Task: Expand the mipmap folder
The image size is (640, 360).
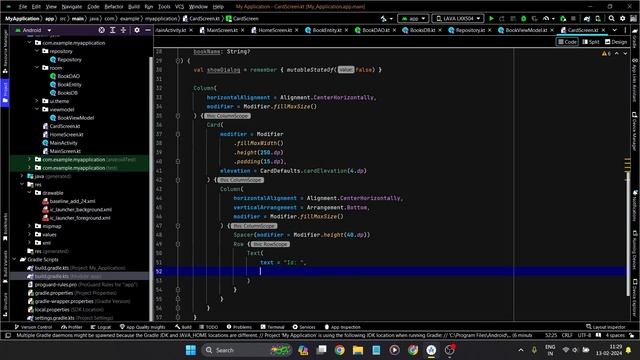Action: click(x=29, y=226)
